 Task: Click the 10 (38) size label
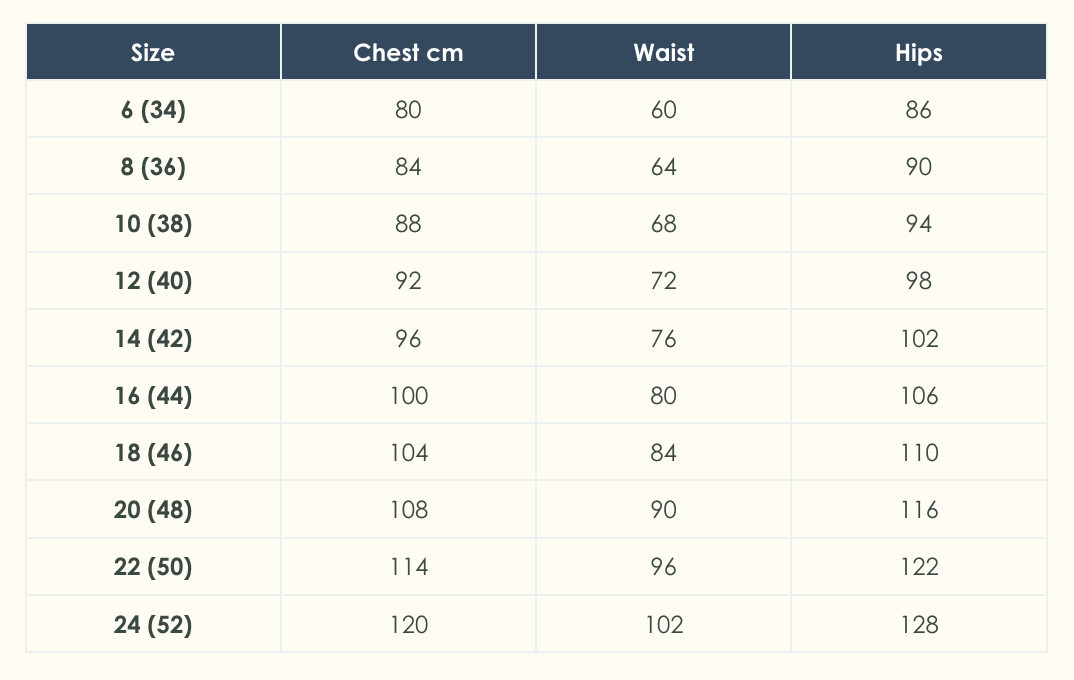(x=153, y=224)
